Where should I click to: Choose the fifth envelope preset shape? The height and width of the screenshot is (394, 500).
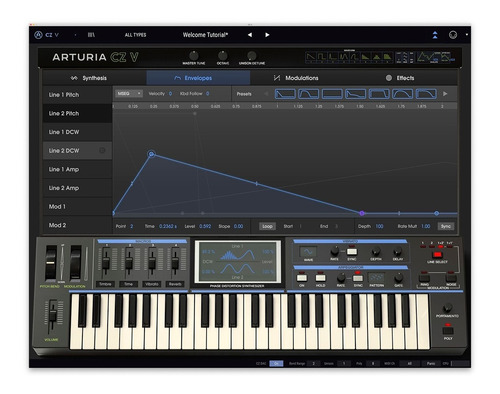[x=379, y=94]
